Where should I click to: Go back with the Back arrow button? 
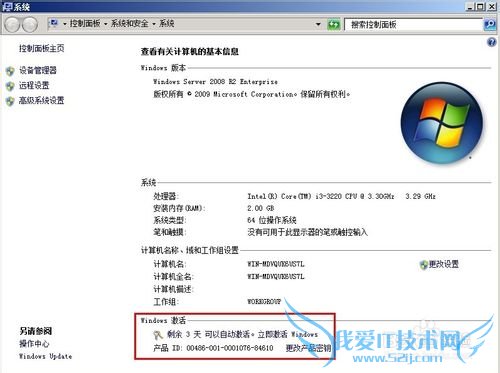[12, 24]
